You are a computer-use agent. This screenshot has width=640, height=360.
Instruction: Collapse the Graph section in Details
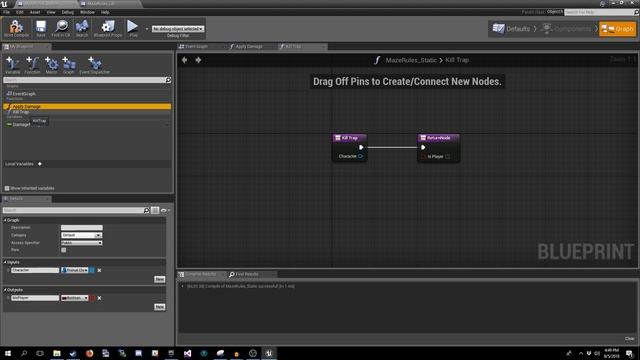pos(6,220)
